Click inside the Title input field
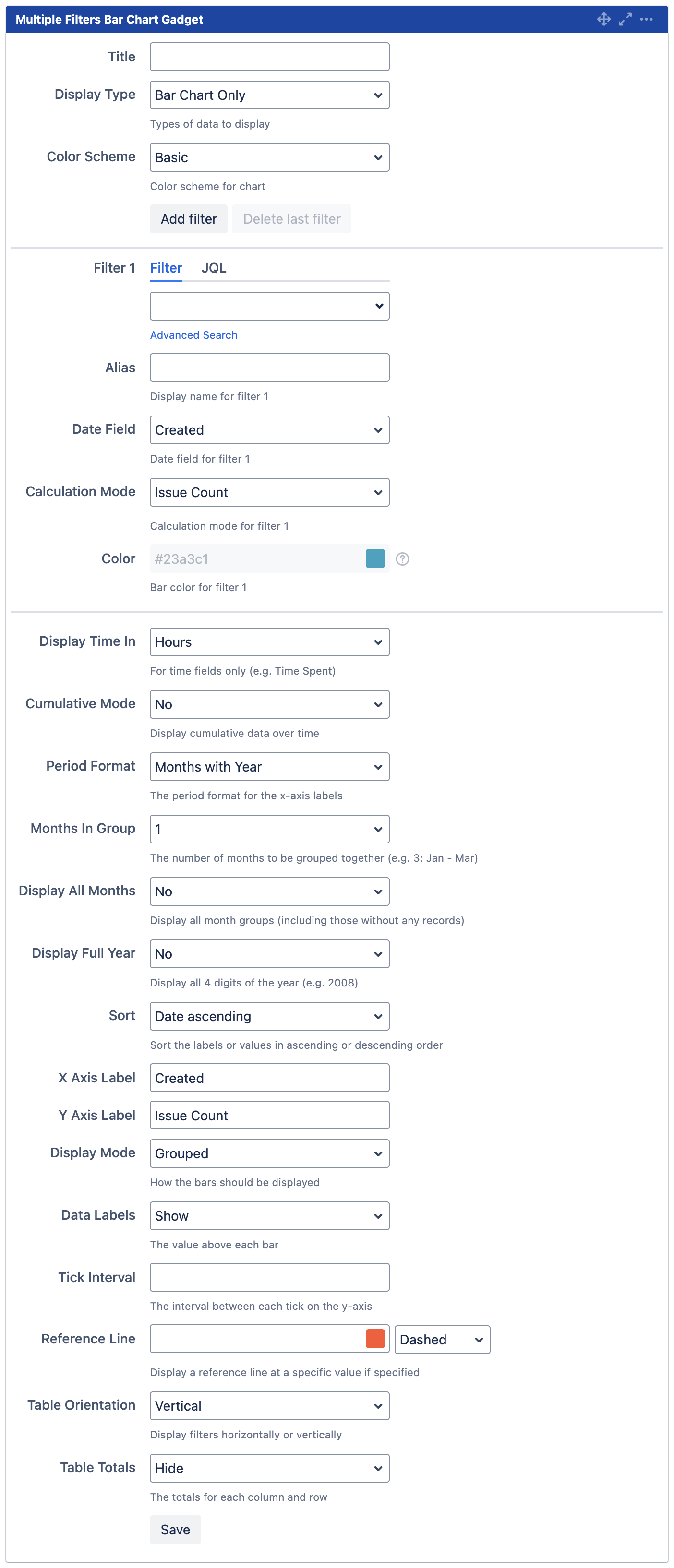The height and width of the screenshot is (1568, 674). (x=269, y=56)
